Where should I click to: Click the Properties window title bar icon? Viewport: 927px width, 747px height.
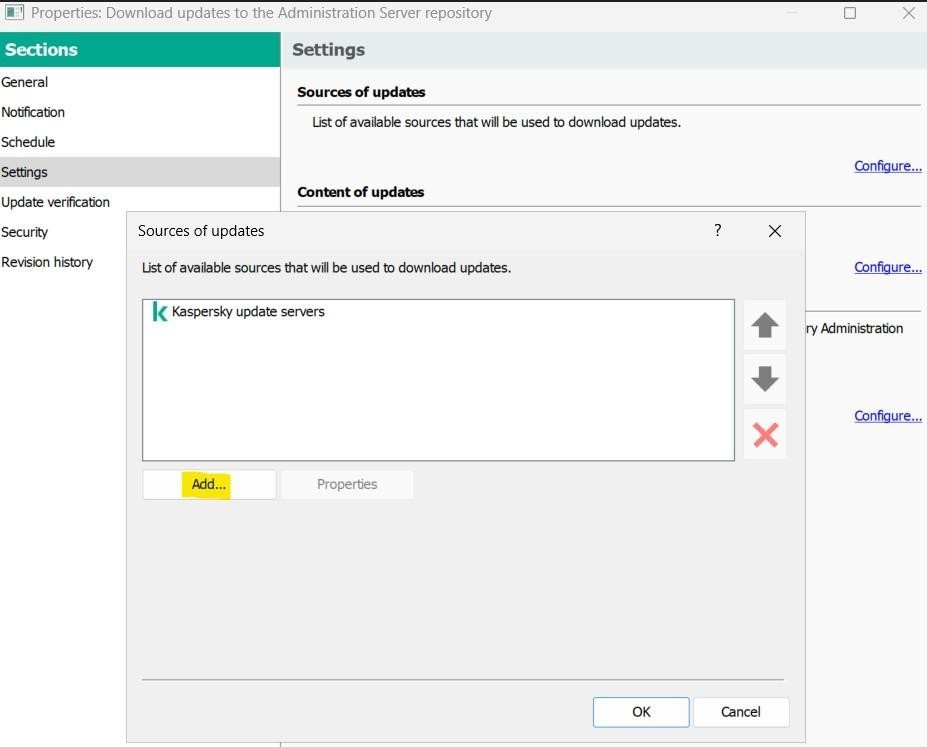click(14, 13)
